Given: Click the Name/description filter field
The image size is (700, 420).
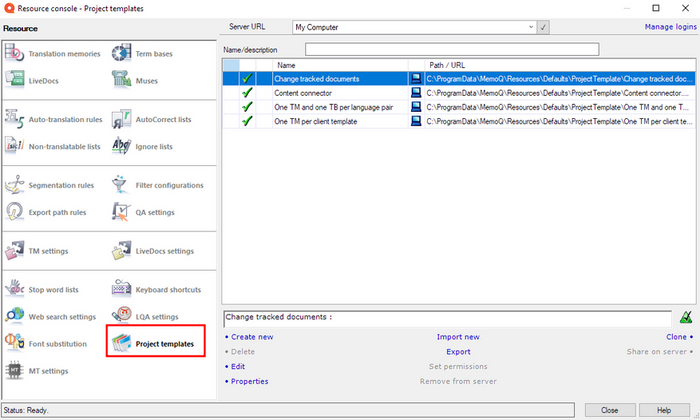Looking at the screenshot, I should [x=452, y=50].
